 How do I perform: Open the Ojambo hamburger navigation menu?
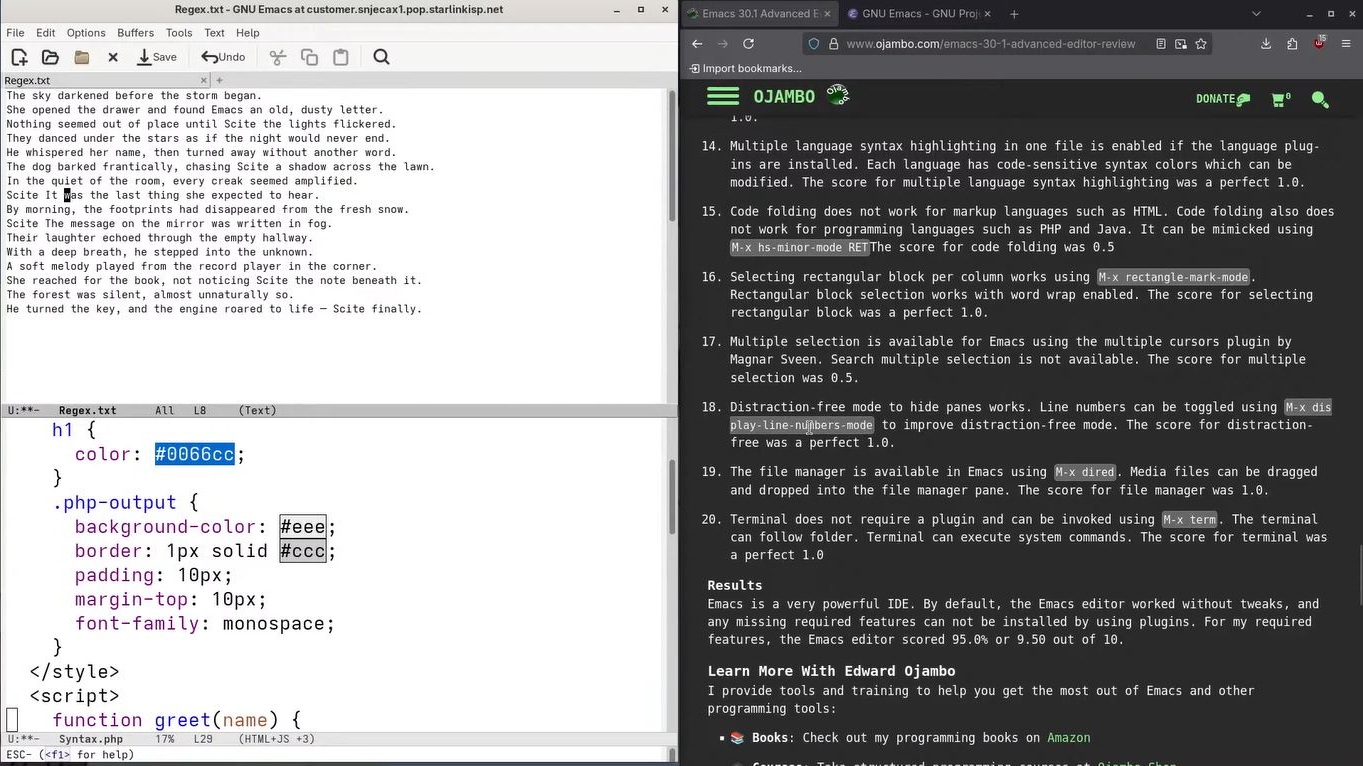pos(723,97)
